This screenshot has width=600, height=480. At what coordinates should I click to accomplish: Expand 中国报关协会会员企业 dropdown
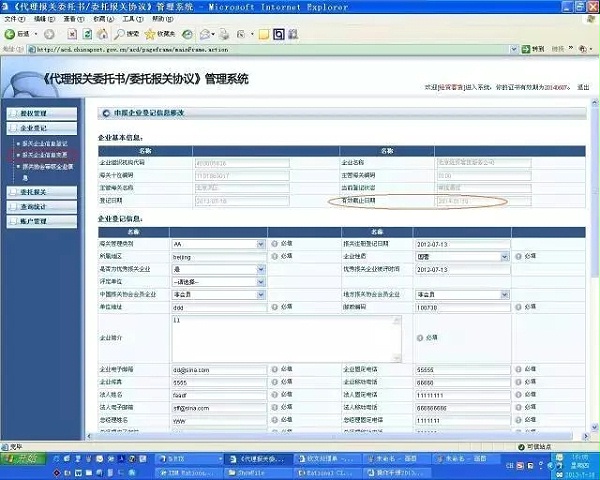point(260,295)
